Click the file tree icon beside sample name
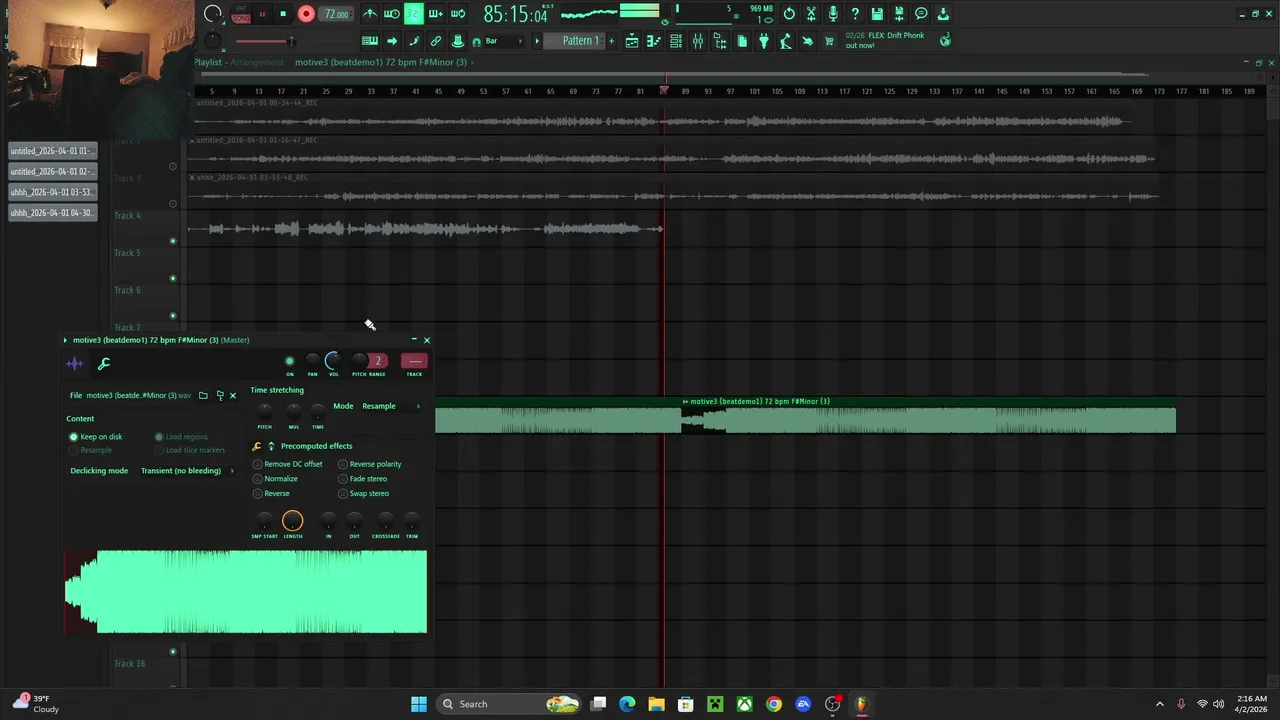 click(219, 395)
